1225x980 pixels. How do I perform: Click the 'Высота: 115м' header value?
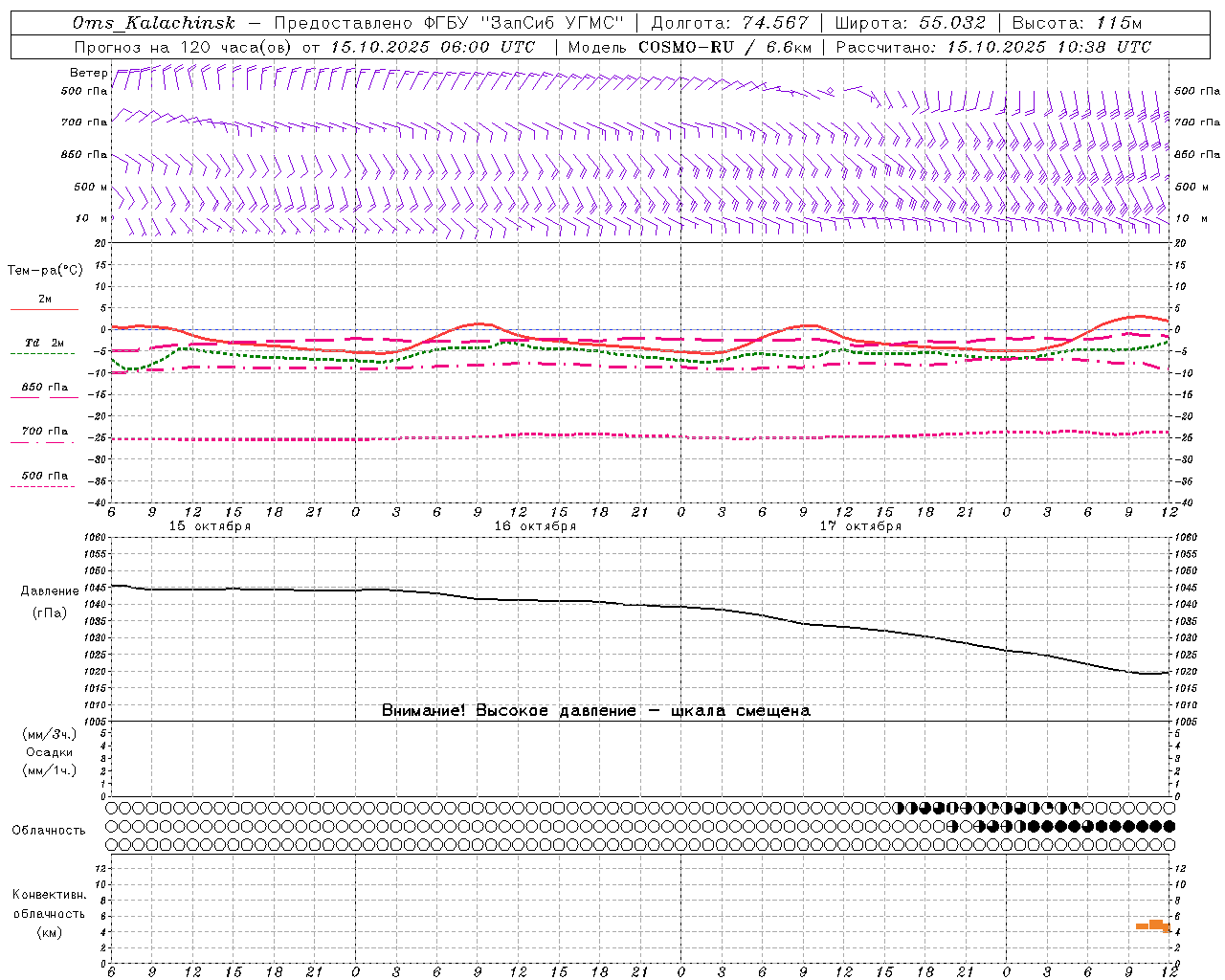click(1077, 23)
